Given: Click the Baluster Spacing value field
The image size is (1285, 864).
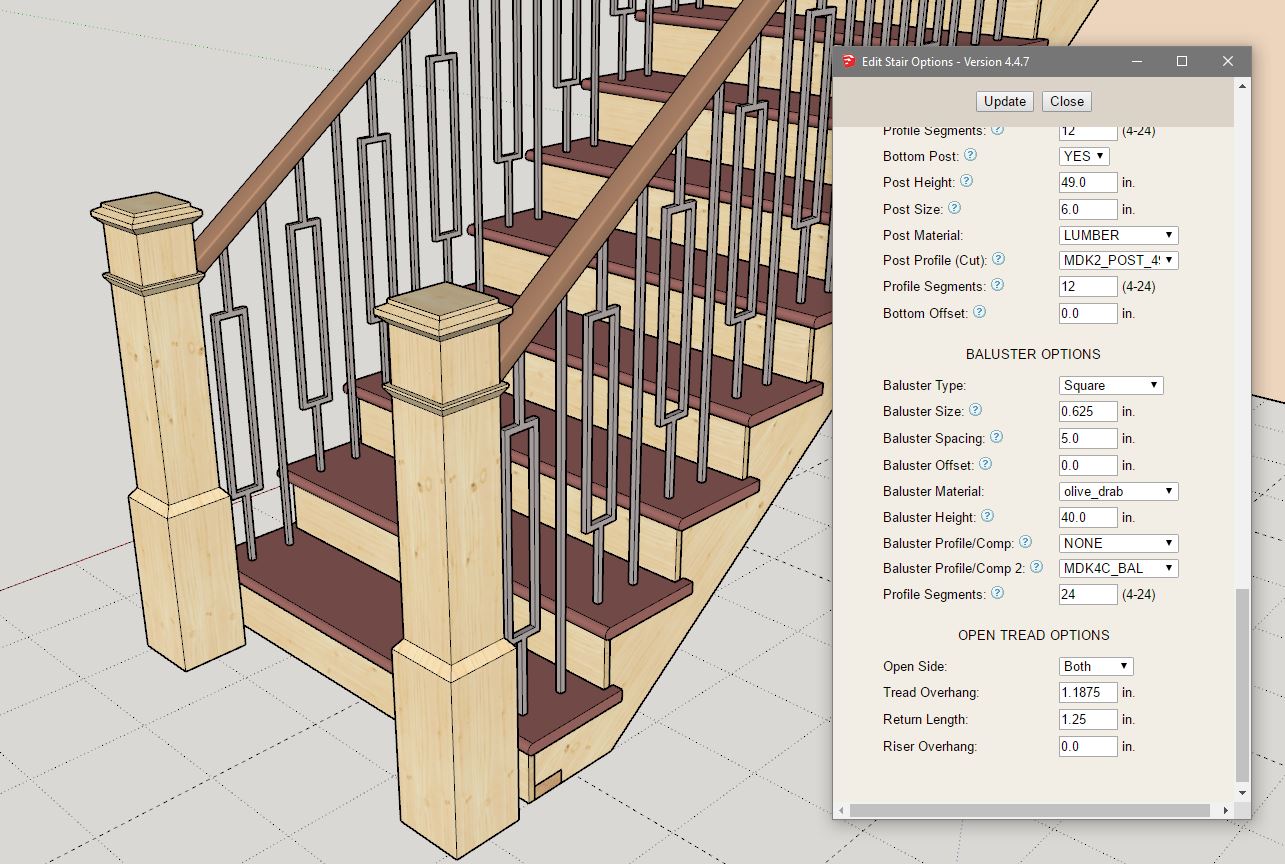Looking at the screenshot, I should point(1087,438).
